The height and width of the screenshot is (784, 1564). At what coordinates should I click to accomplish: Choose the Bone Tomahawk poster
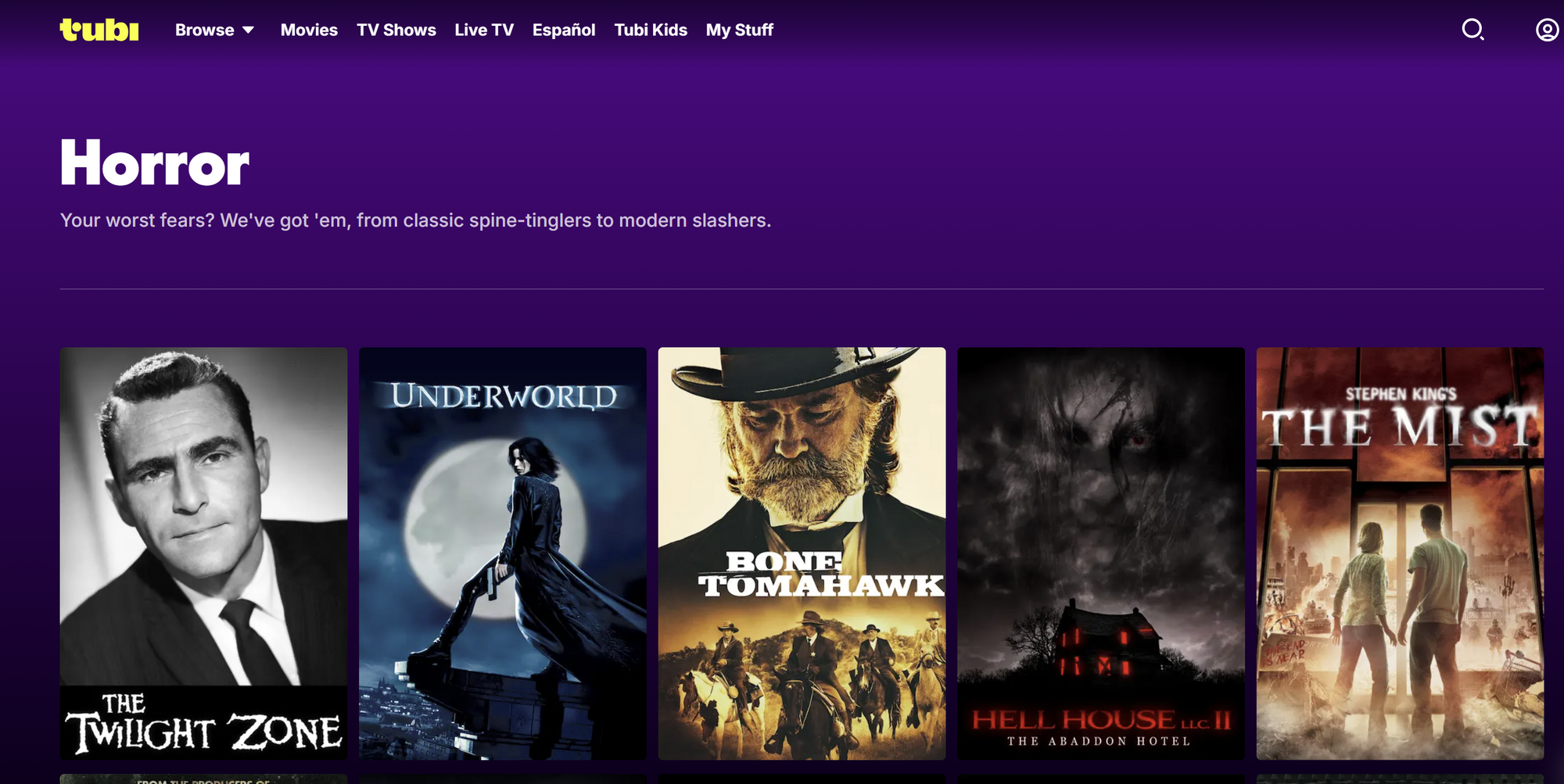point(802,553)
